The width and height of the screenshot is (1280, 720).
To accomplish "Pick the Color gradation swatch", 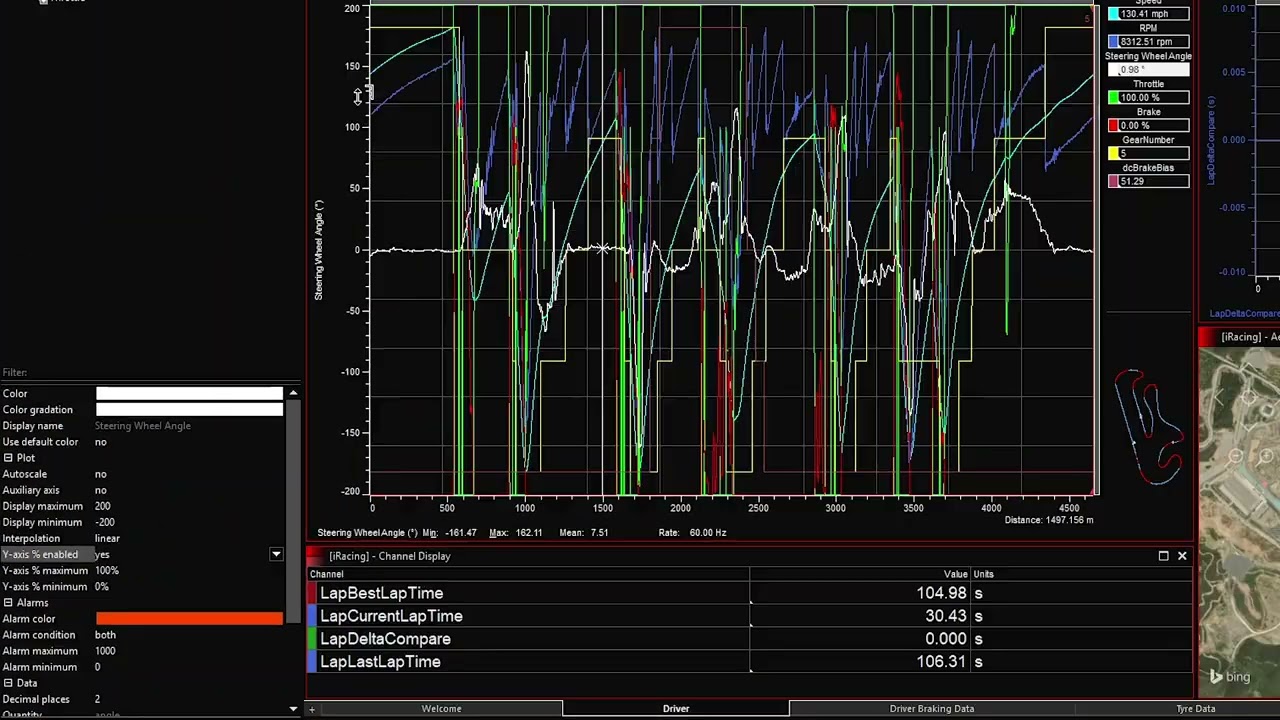I will (x=189, y=410).
